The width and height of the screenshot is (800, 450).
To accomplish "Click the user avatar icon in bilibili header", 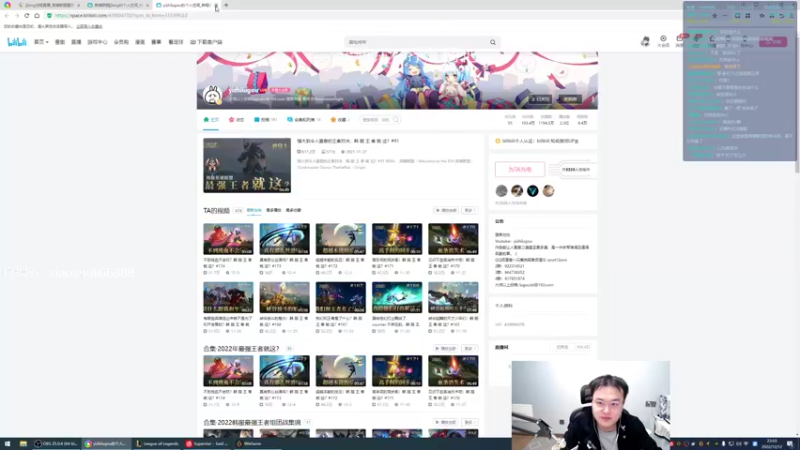I will pos(645,41).
